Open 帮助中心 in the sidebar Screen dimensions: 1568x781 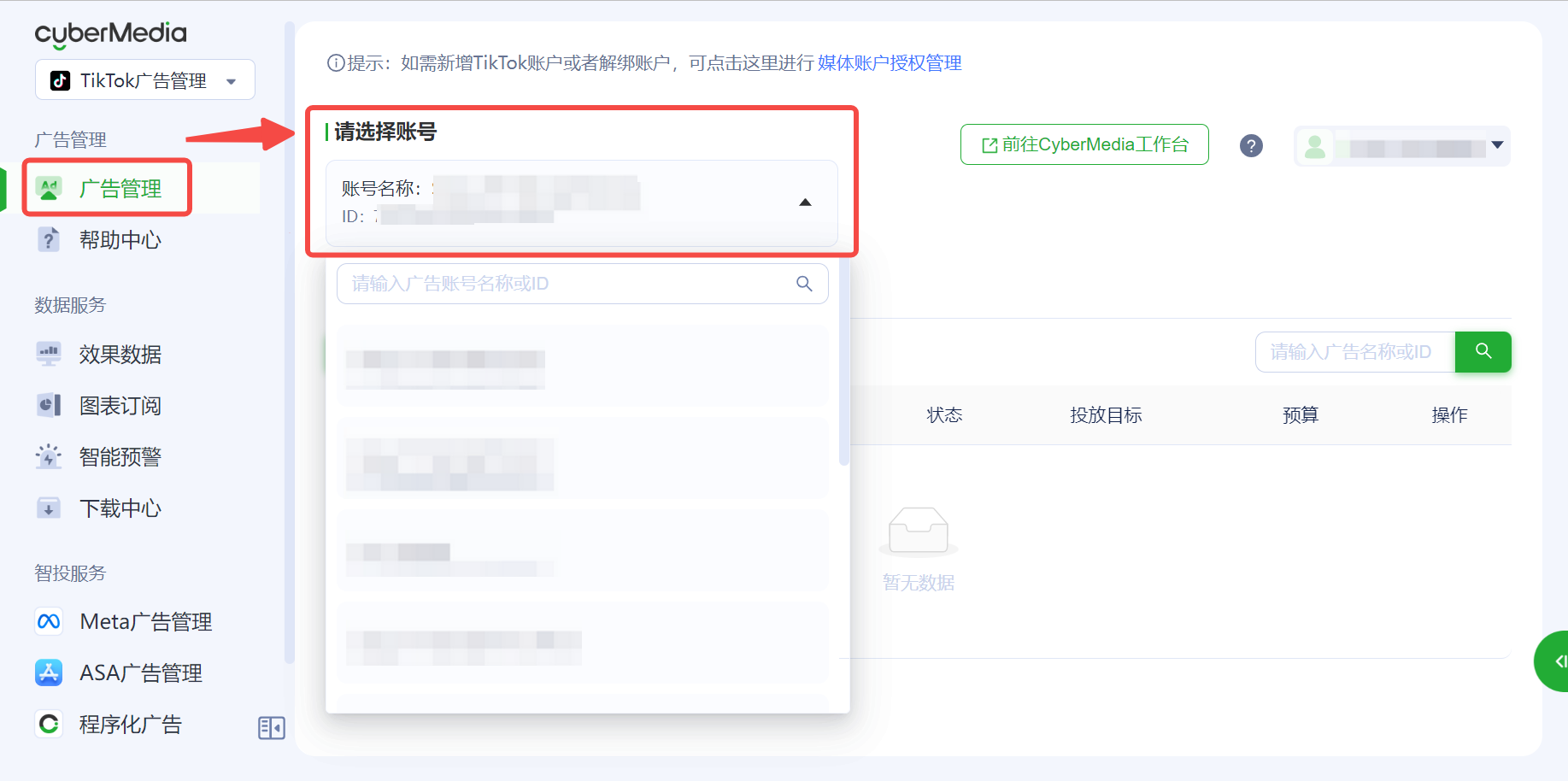(120, 239)
